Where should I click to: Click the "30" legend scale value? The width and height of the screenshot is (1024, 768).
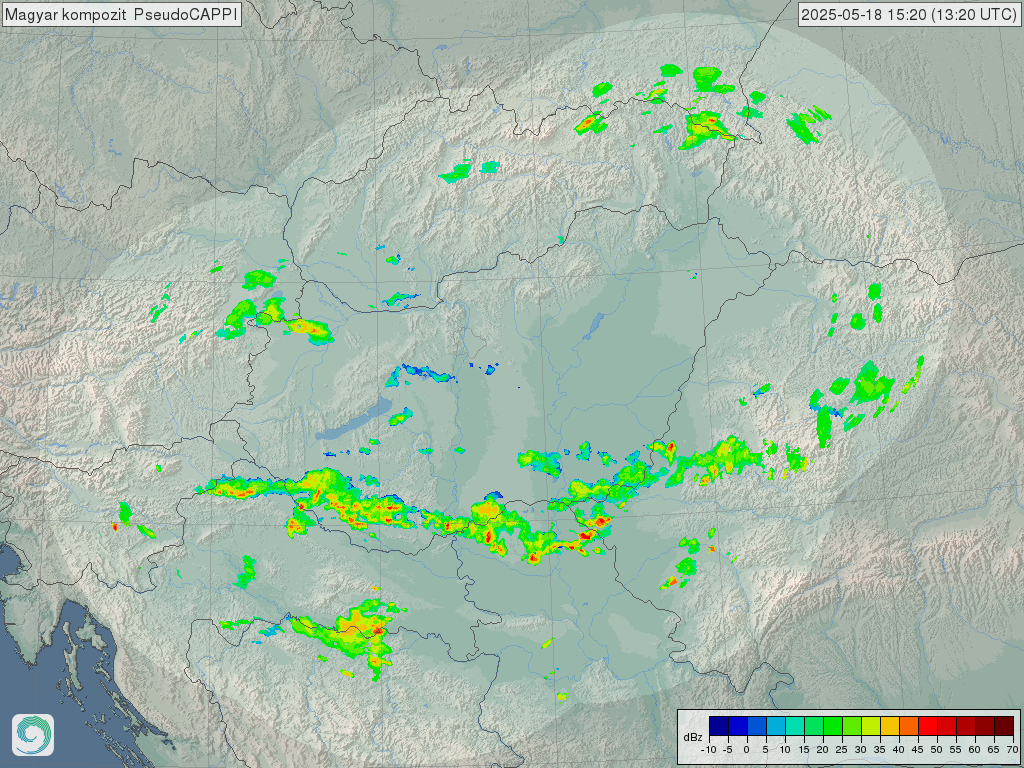coord(861,750)
